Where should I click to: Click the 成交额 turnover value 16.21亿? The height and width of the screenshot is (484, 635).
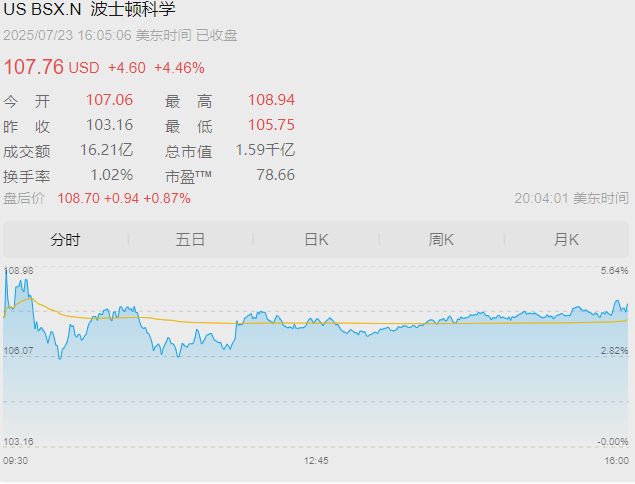(x=107, y=150)
